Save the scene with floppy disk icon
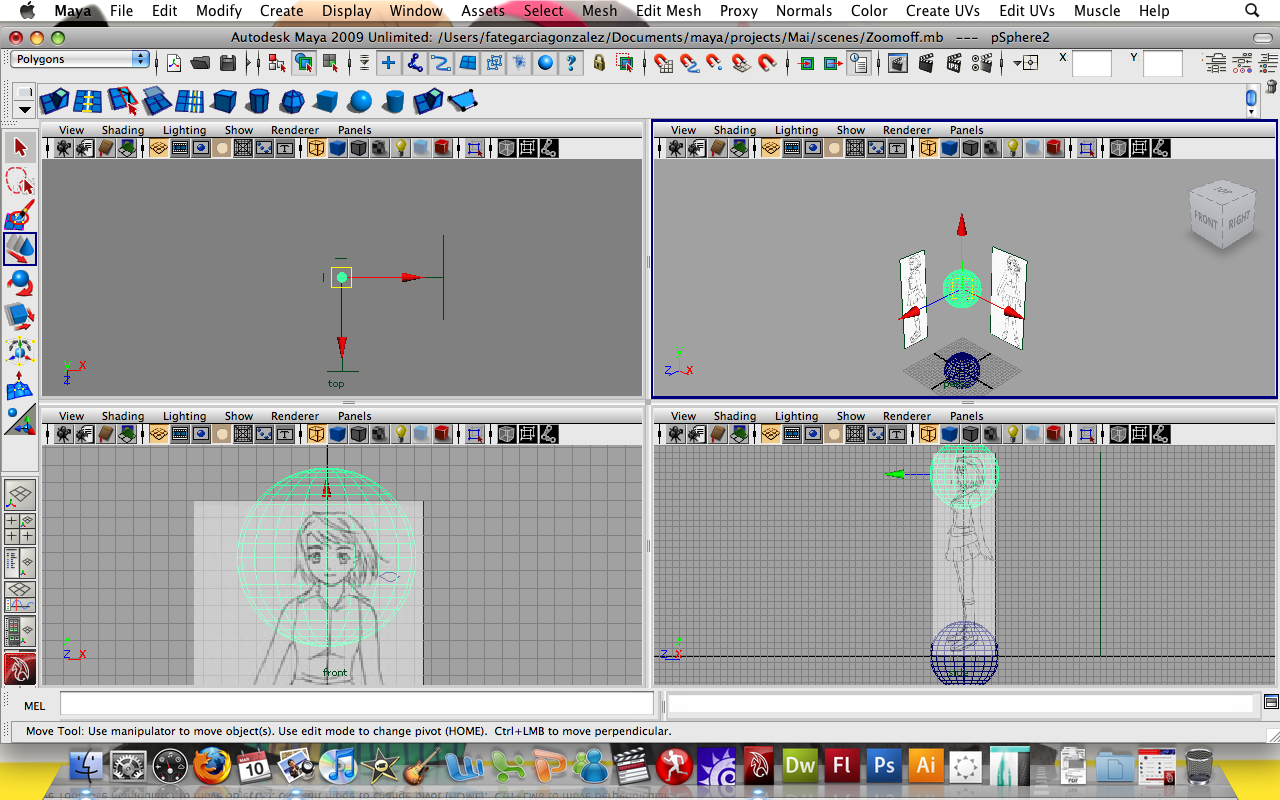Image resolution: width=1280 pixels, height=800 pixels. [227, 63]
